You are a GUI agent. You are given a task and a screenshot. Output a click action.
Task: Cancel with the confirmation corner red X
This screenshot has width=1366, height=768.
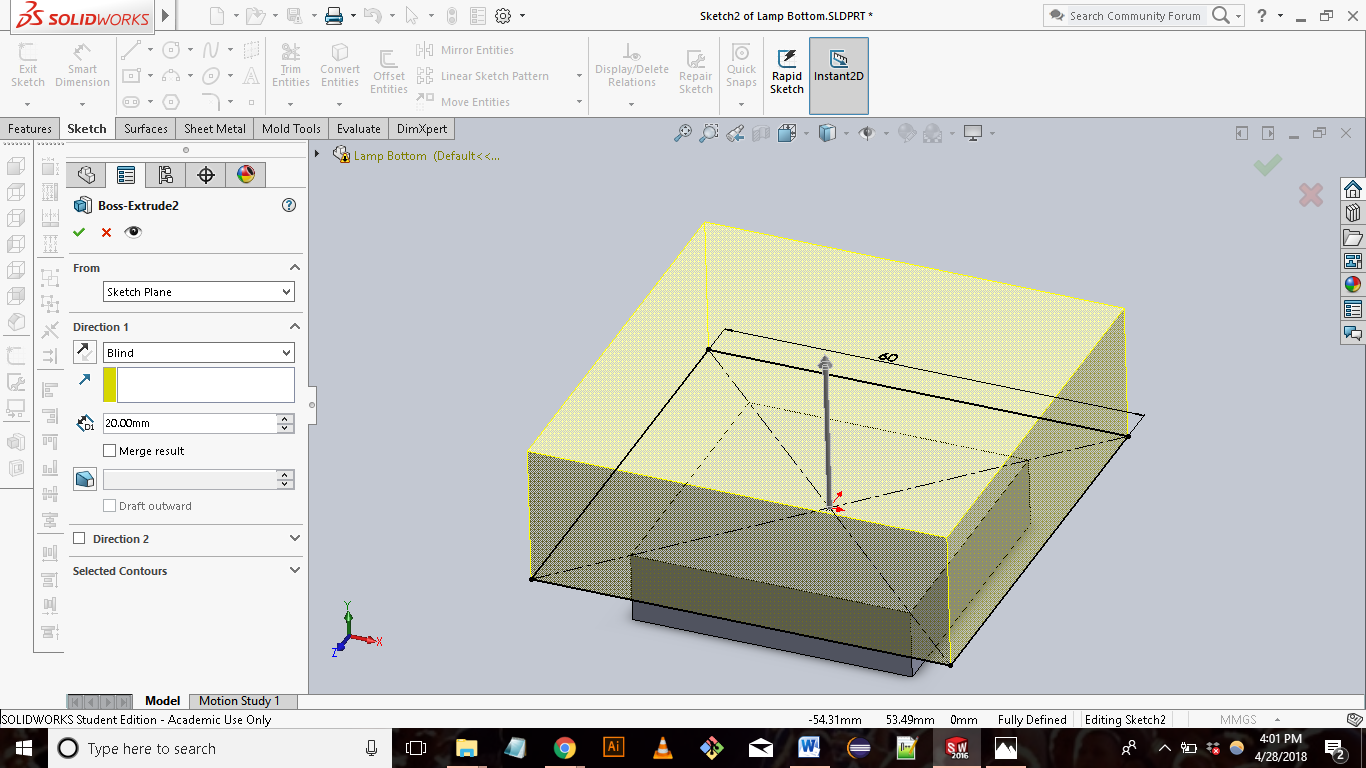click(x=1311, y=195)
